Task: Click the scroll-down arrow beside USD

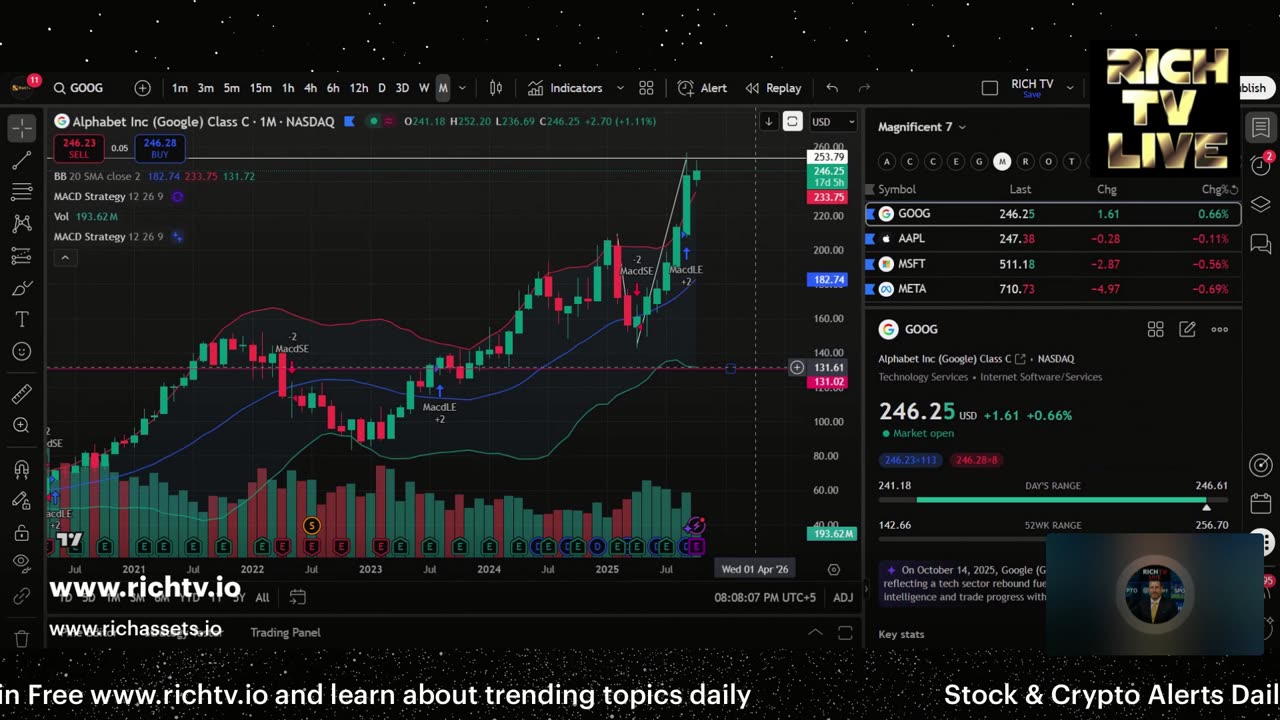Action: coord(768,122)
